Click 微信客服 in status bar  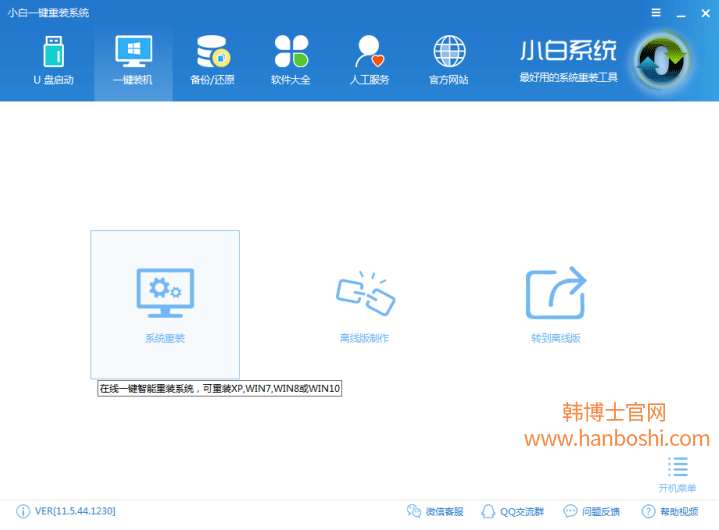click(436, 511)
